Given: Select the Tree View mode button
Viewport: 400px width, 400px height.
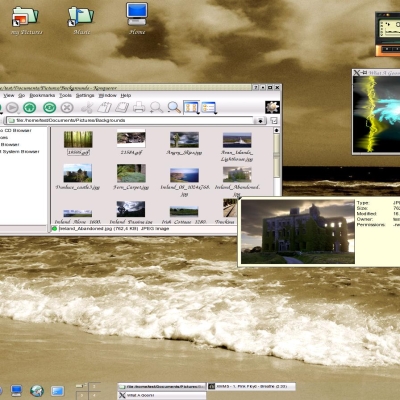Looking at the screenshot, I should click(x=208, y=108).
